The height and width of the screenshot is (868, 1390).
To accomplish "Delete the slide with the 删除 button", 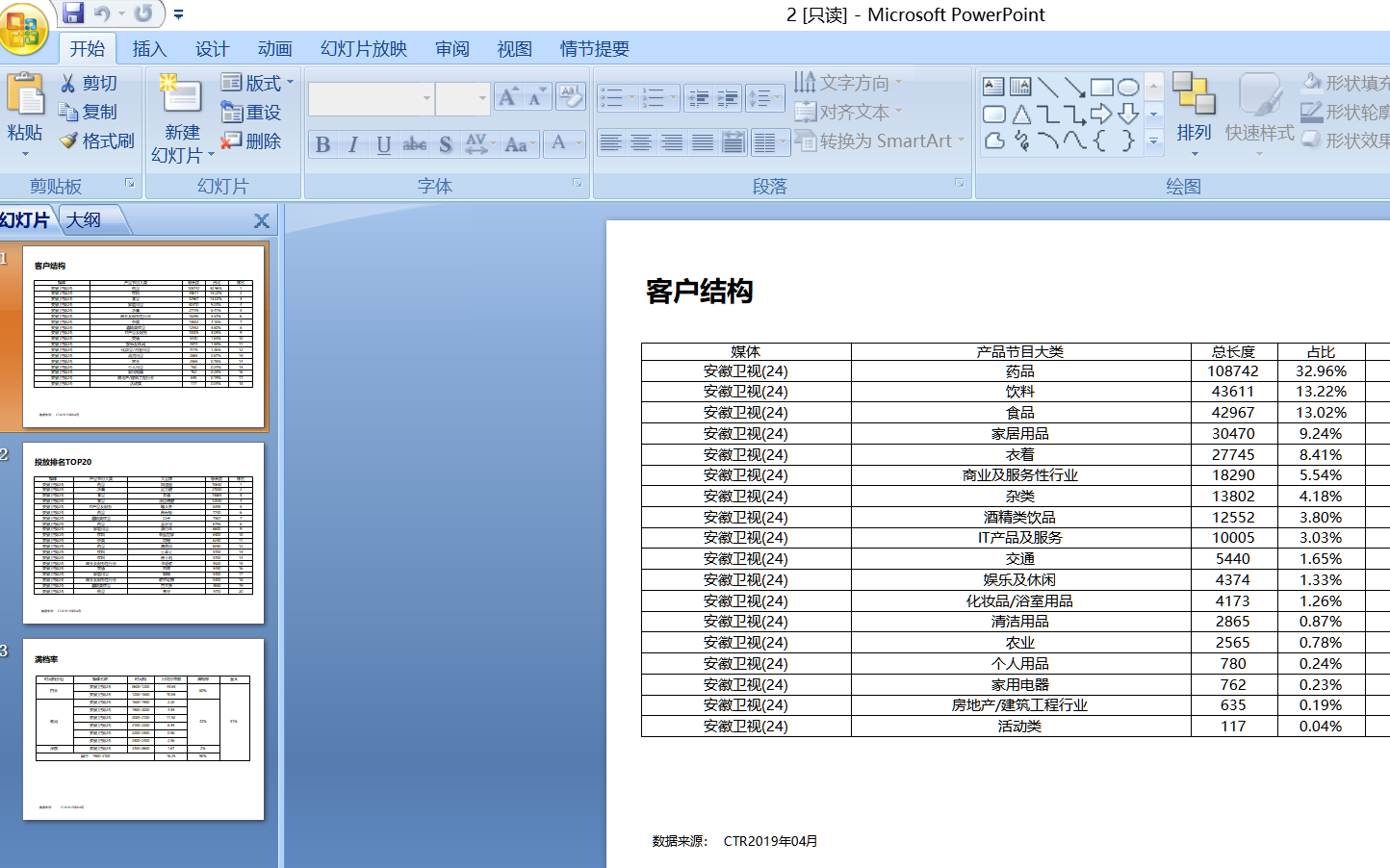I will tap(251, 141).
